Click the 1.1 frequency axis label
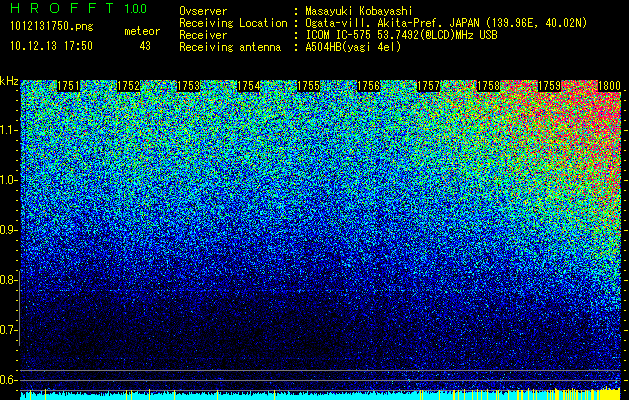 [8, 130]
